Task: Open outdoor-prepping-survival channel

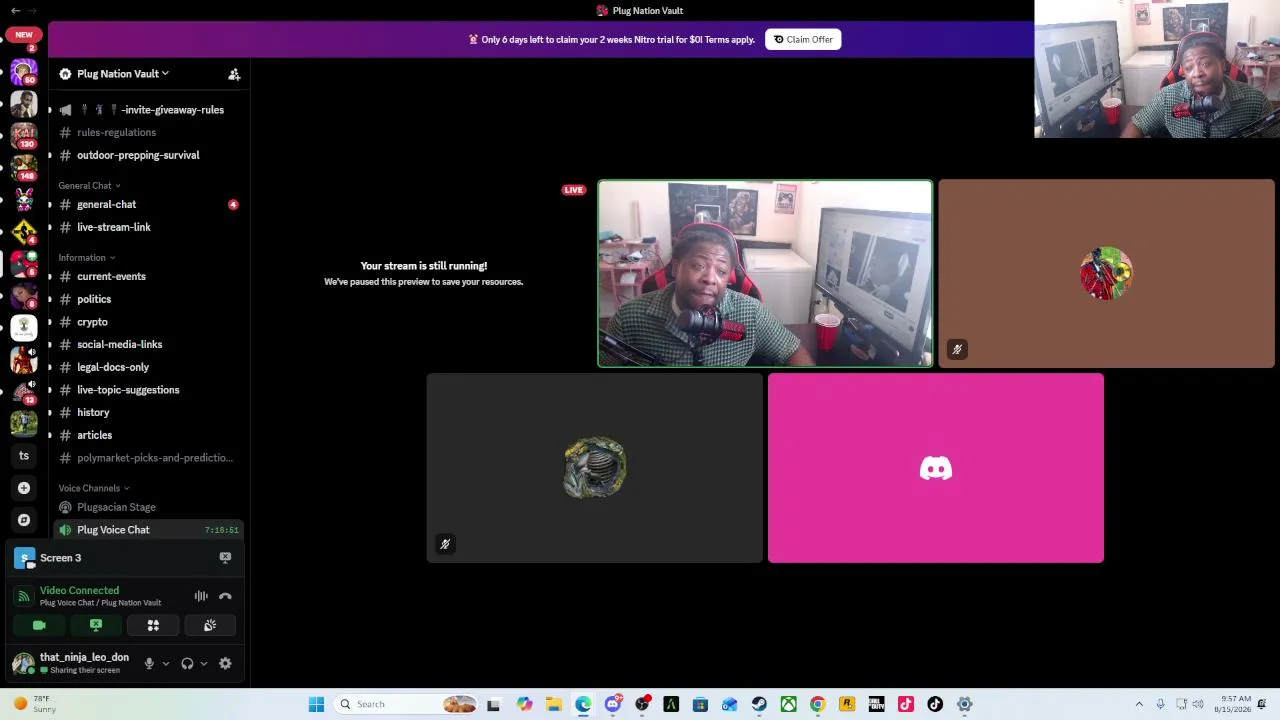Action: (x=148, y=155)
